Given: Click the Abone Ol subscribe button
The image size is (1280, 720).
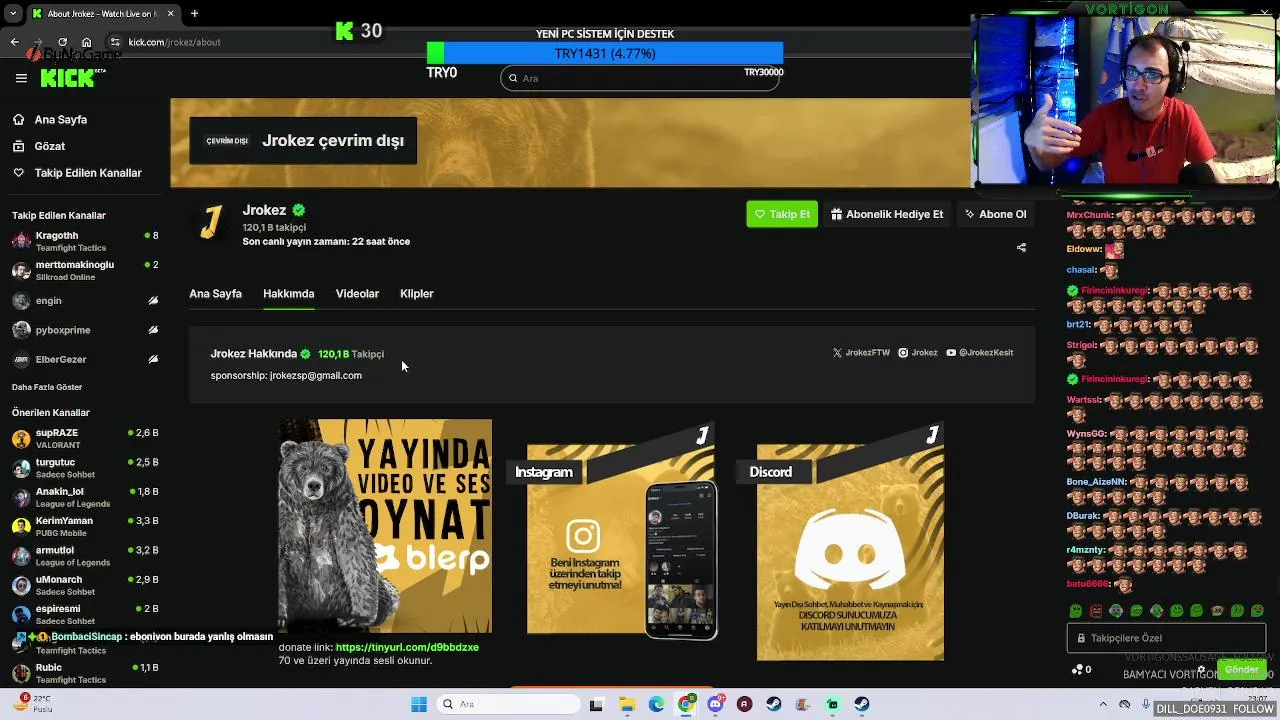Looking at the screenshot, I should [x=995, y=214].
